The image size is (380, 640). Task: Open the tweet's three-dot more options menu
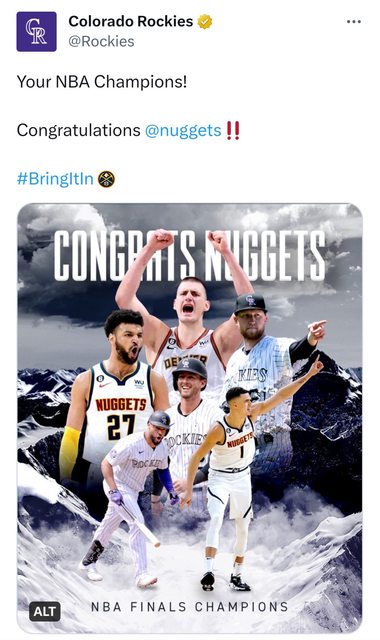pos(353,22)
